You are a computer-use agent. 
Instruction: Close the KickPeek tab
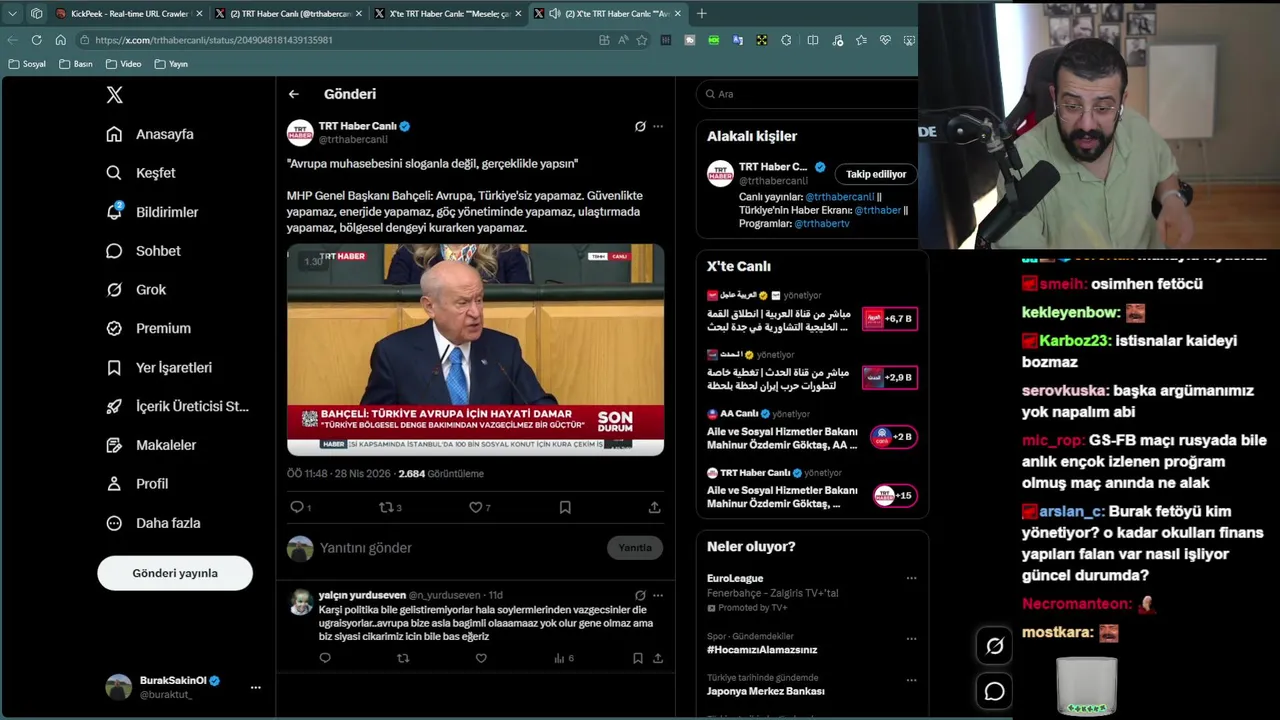point(199,14)
